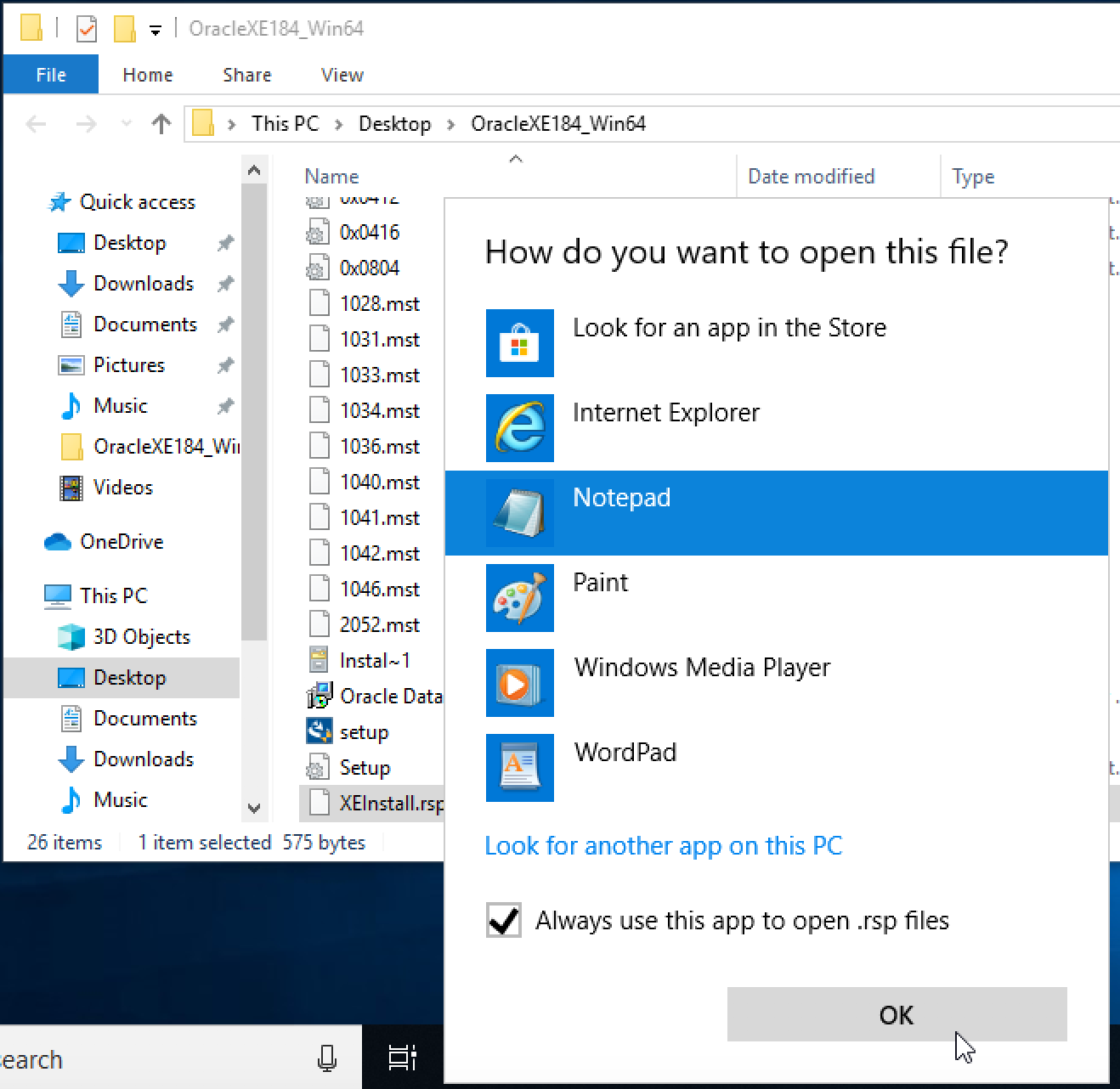Click the taskbar microphone icon
The image size is (1120, 1089).
[327, 1058]
